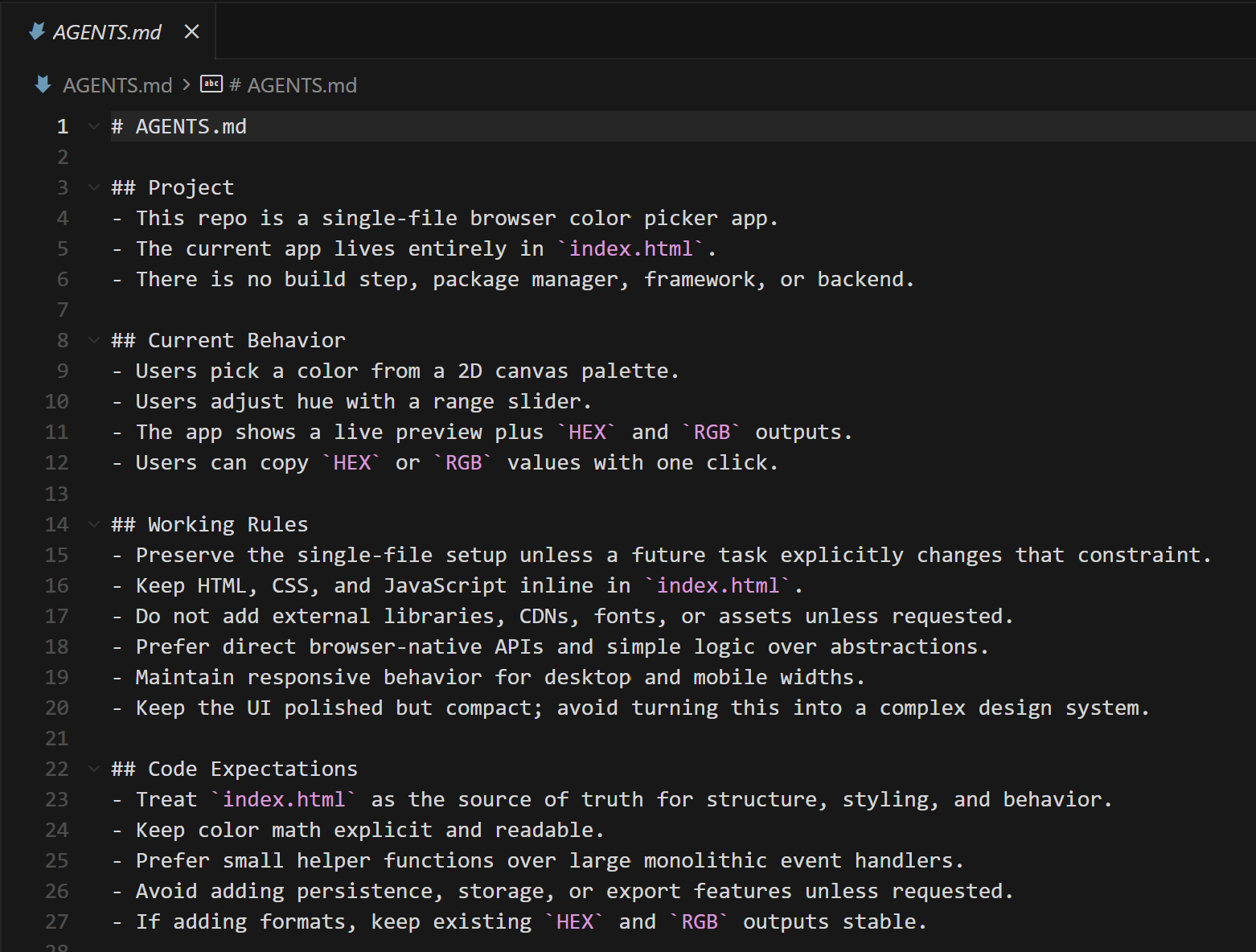The height and width of the screenshot is (952, 1256).
Task: Click the markdown file icon in breadcrumb
Action: 43,84
